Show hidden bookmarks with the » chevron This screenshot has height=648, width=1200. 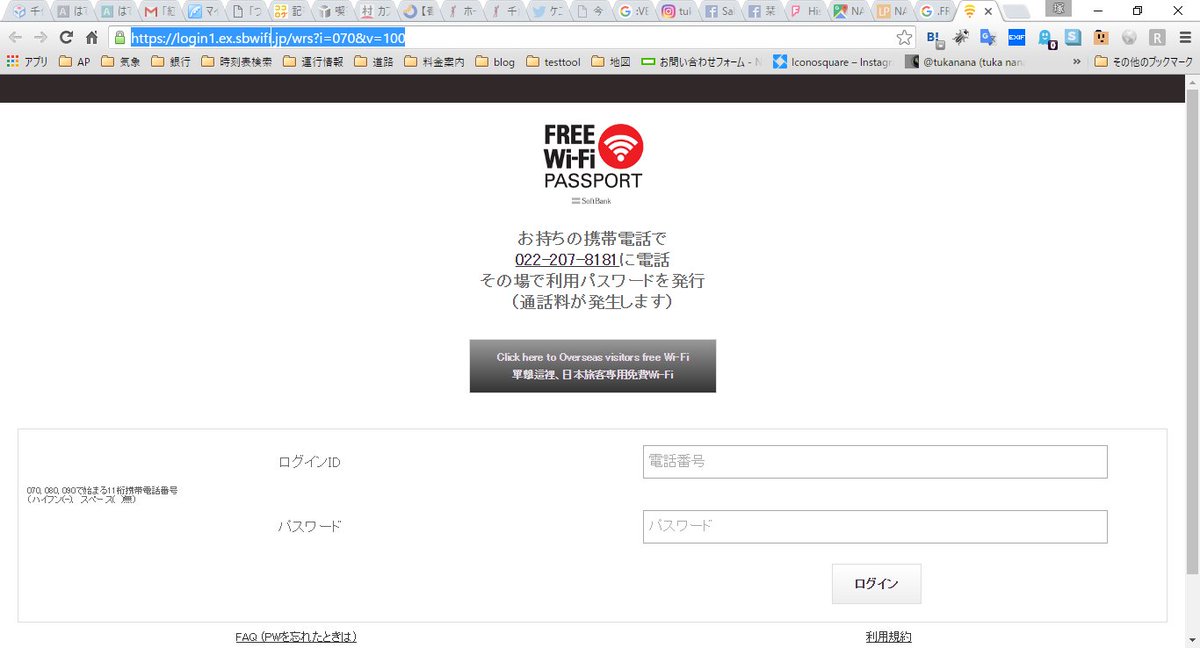point(1077,62)
